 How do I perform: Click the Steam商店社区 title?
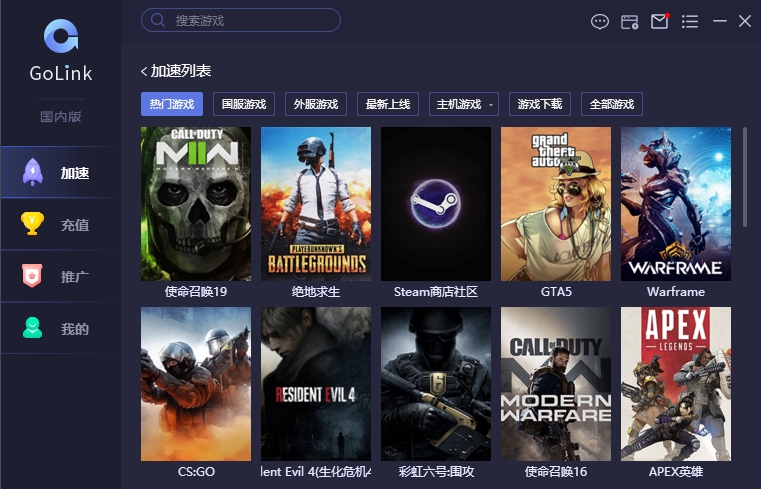point(436,292)
